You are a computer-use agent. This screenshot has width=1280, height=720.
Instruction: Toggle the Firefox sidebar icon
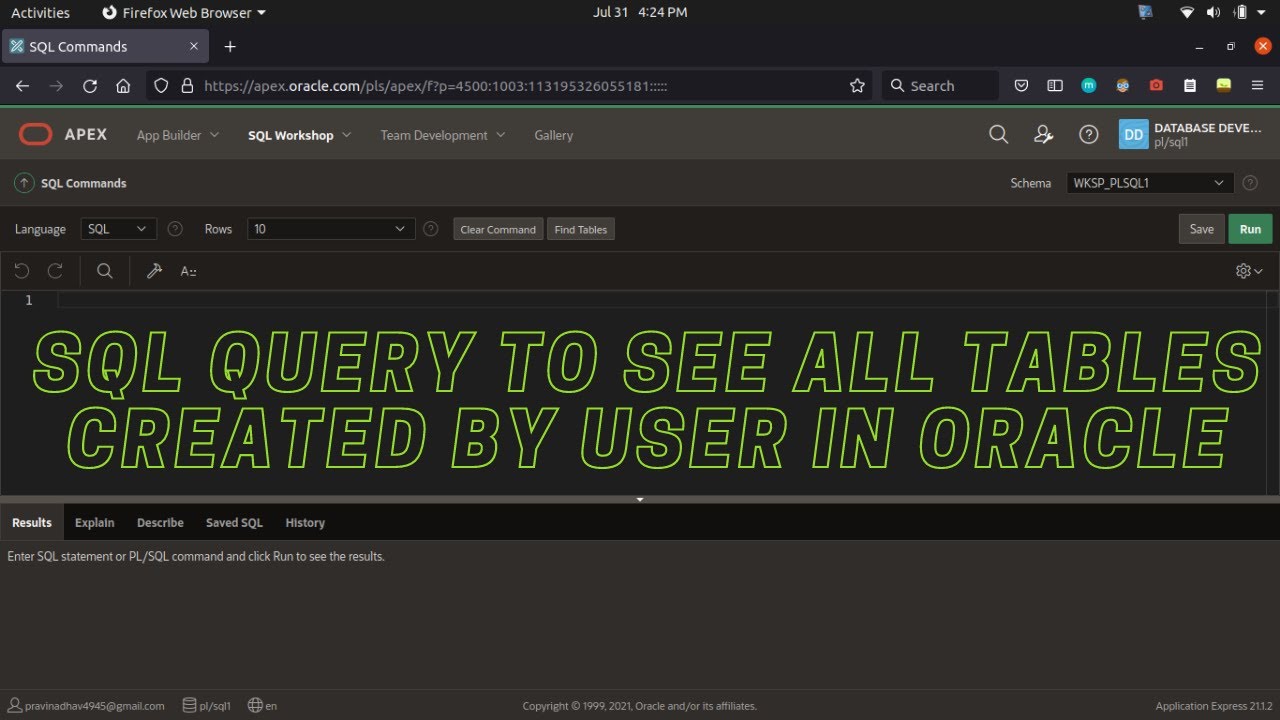click(x=1055, y=86)
